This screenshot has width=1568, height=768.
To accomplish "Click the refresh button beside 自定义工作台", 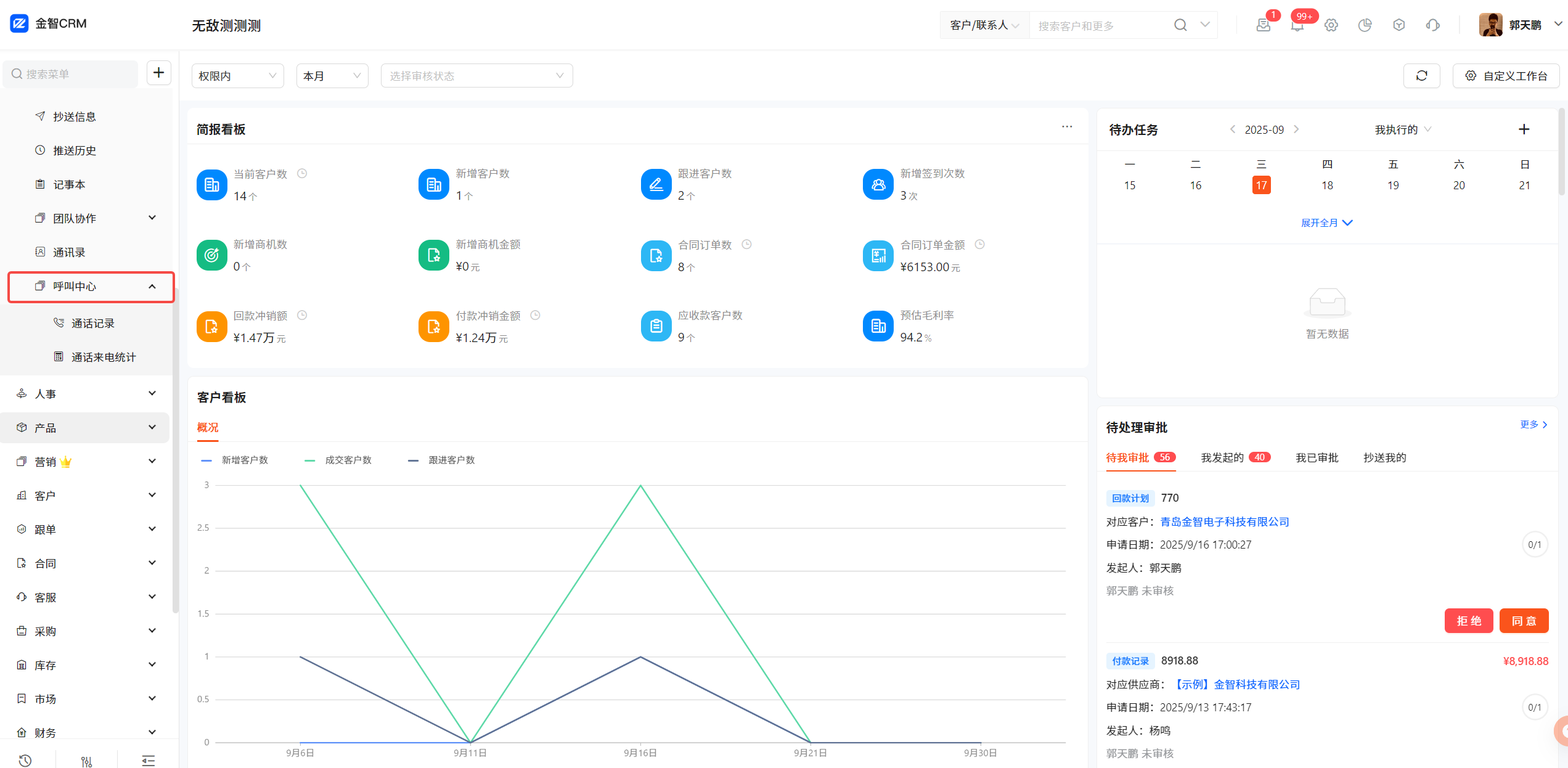I will point(1421,76).
